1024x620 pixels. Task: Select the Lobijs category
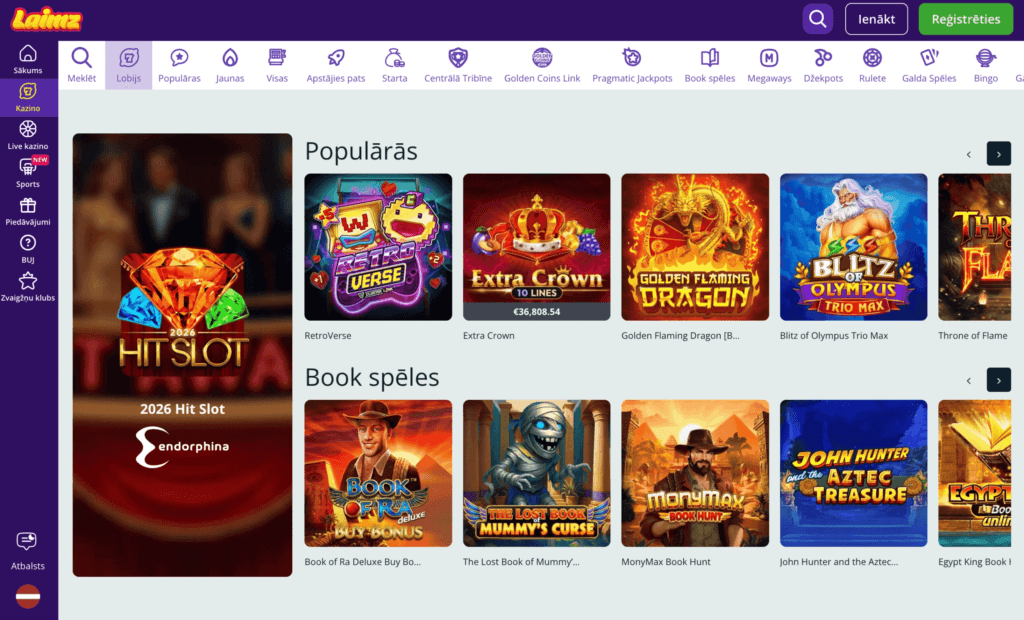tap(129, 65)
